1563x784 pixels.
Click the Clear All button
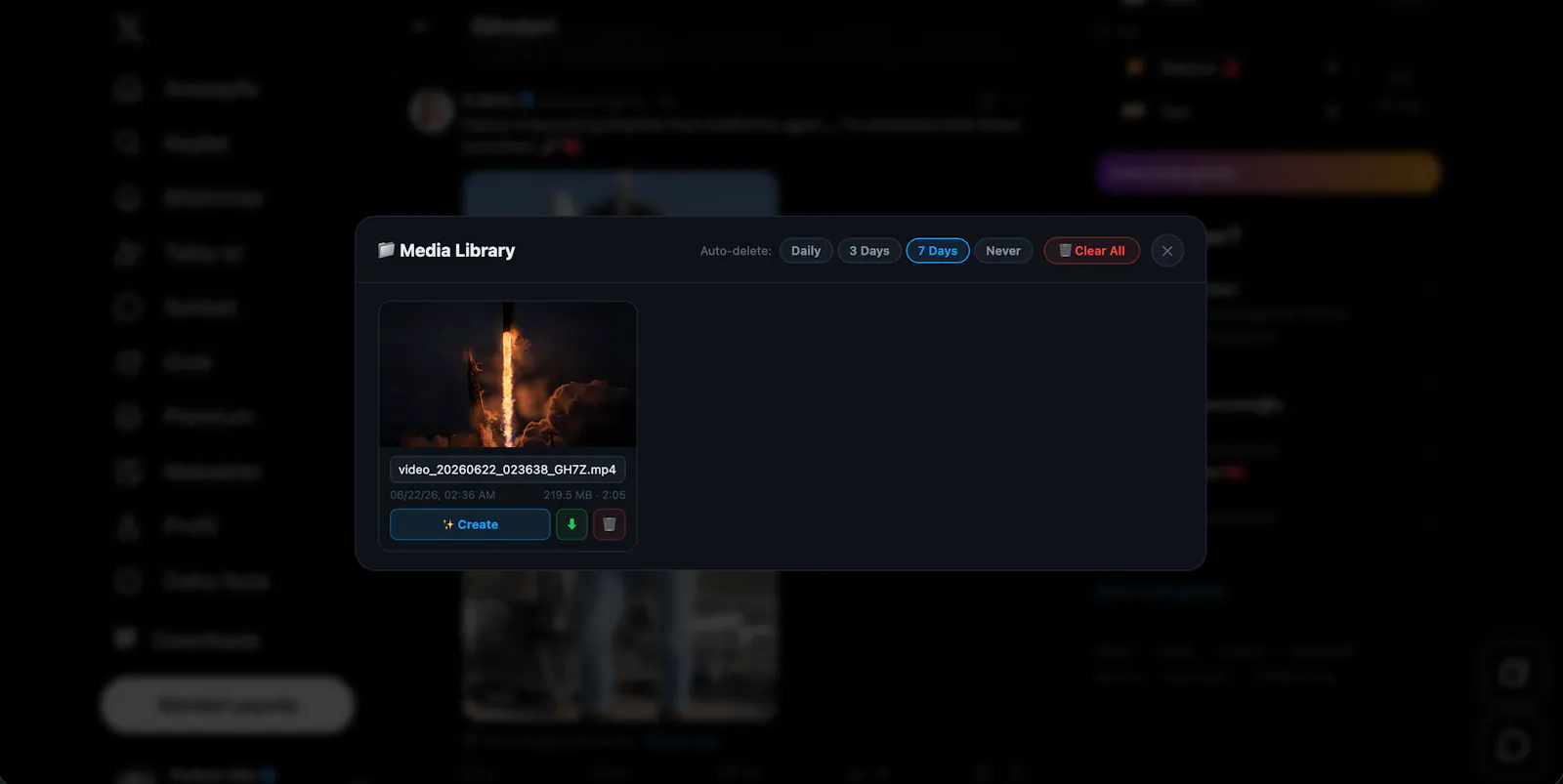(1092, 251)
